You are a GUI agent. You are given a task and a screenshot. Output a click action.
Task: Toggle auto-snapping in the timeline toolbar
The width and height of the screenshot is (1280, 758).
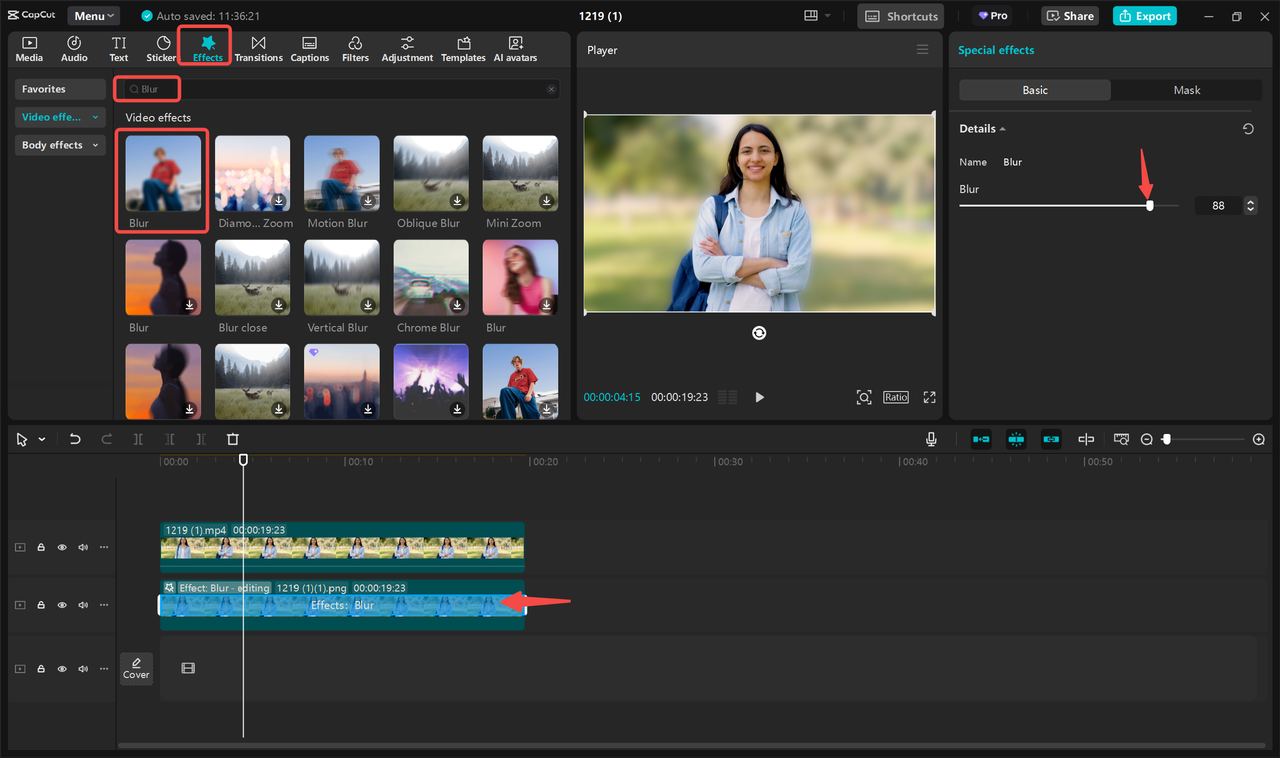[1016, 439]
